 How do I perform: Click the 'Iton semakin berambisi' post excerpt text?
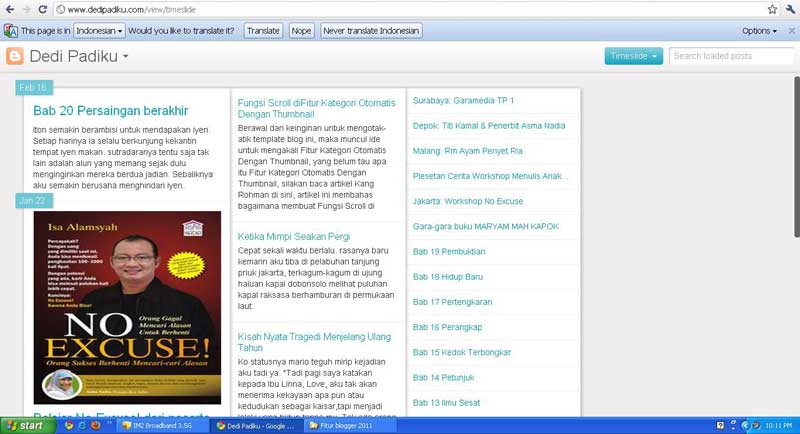click(123, 158)
